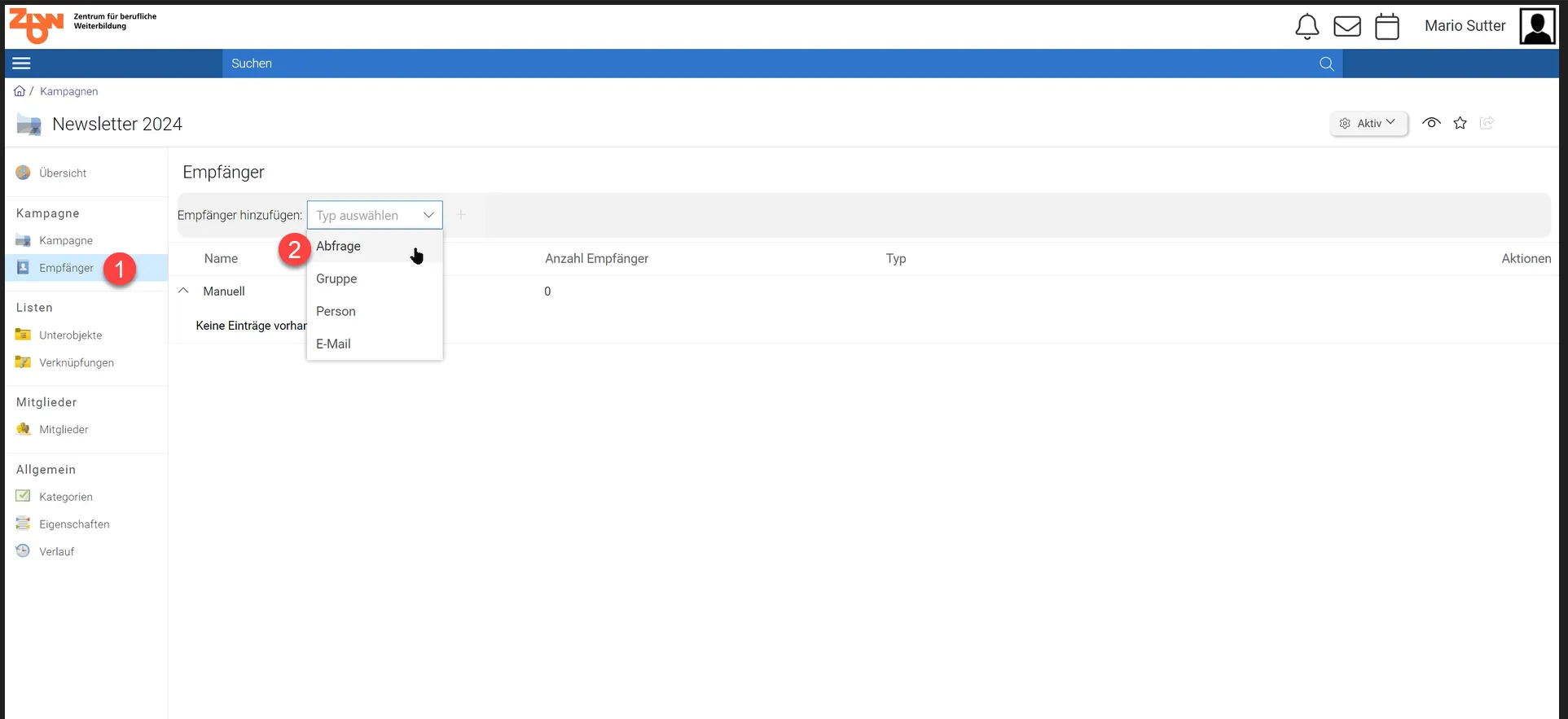Open the Aktiv status dropdown

click(x=1368, y=124)
